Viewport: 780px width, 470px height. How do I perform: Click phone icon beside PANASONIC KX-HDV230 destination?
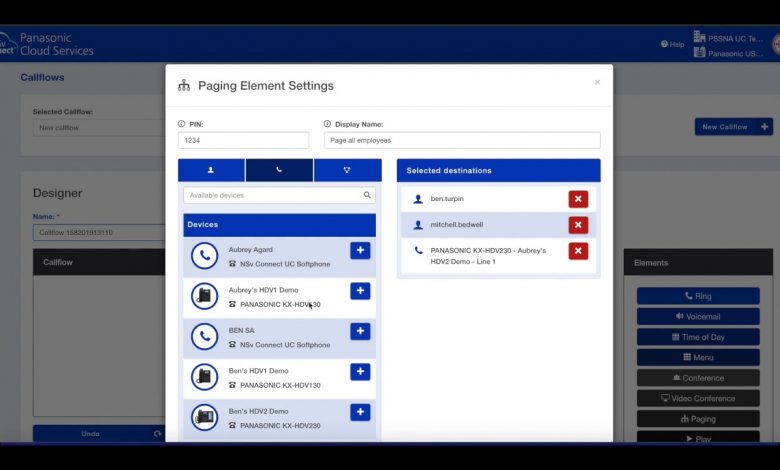418,250
